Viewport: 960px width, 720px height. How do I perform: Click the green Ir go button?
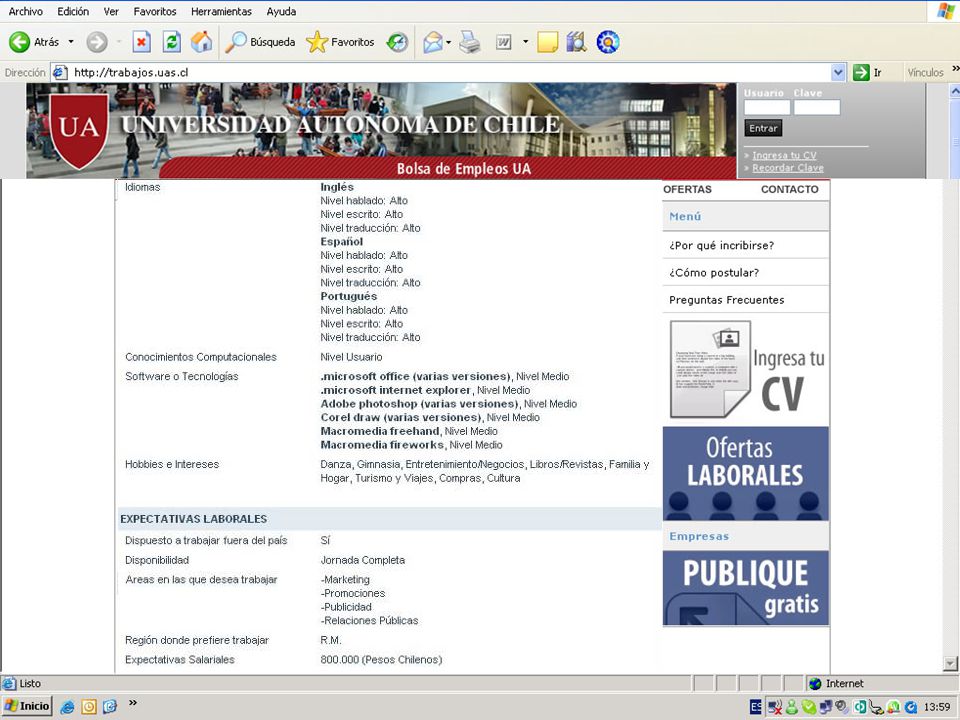coord(868,72)
